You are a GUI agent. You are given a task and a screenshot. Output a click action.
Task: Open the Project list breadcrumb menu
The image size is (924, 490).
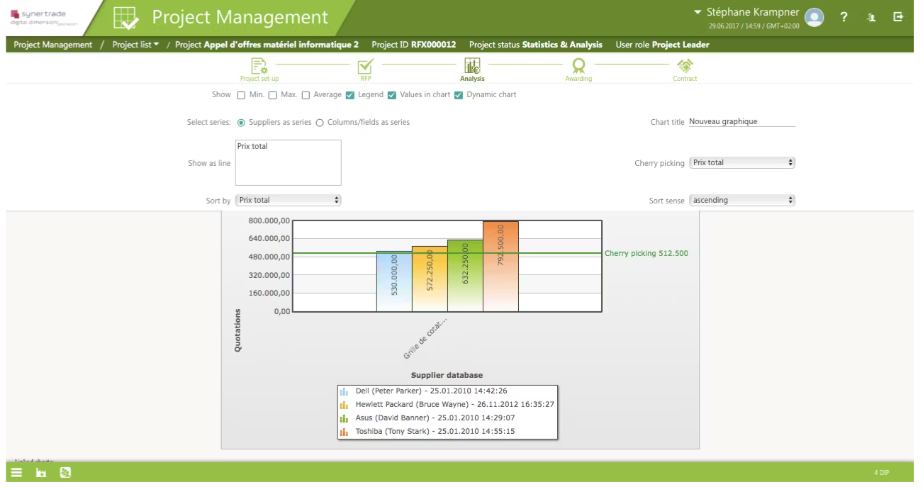coord(135,44)
